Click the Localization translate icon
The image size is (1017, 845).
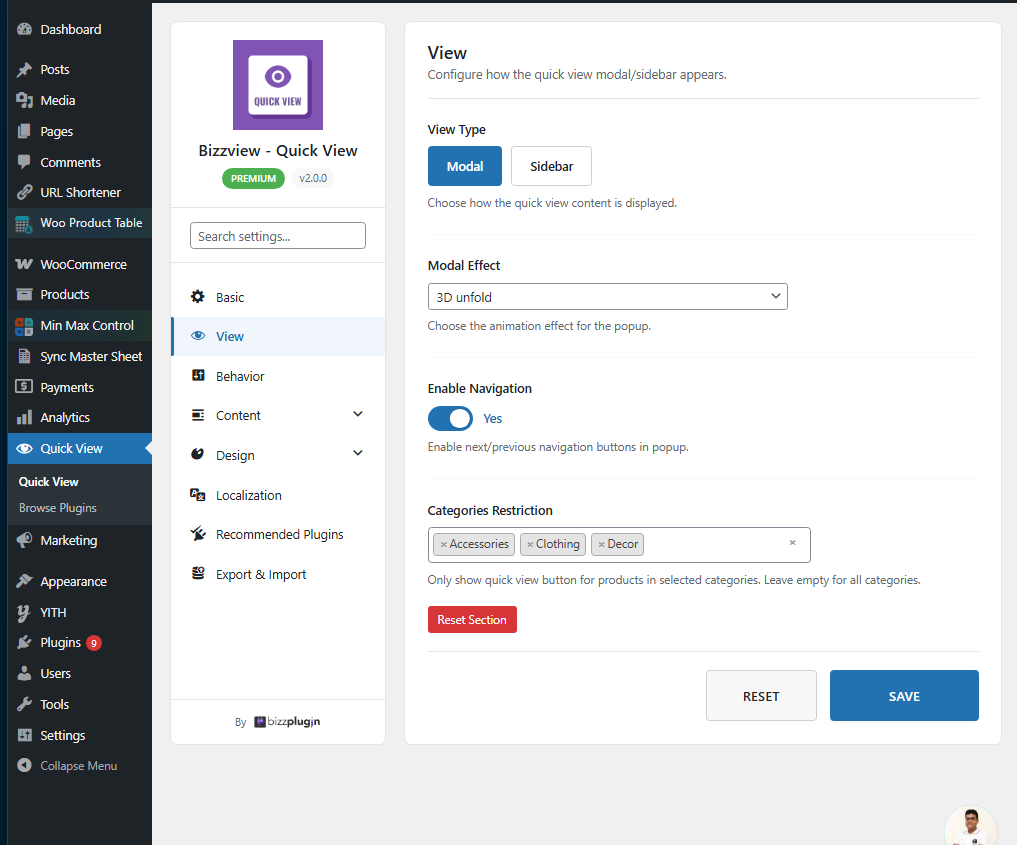click(198, 495)
